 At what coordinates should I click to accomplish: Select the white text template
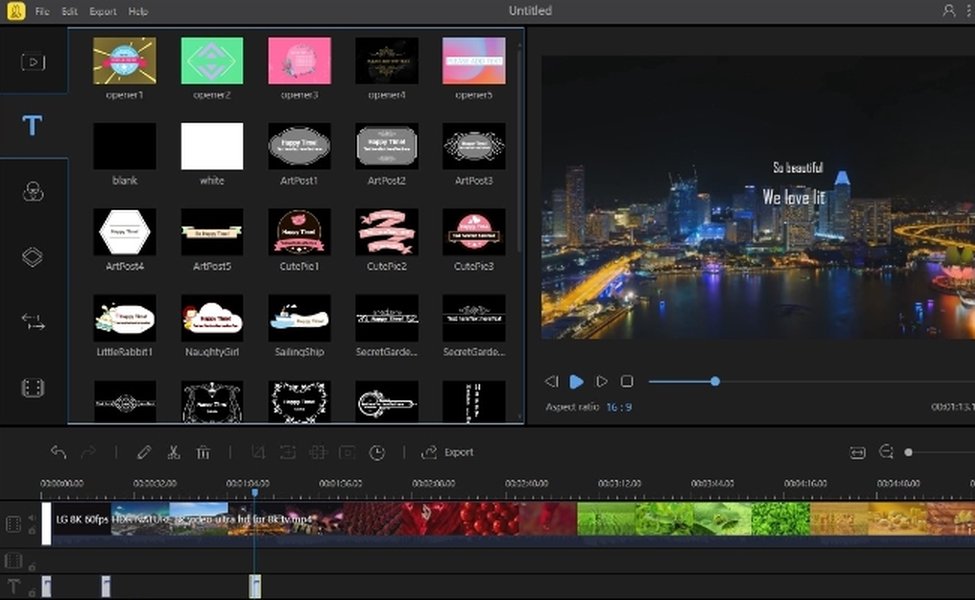coord(212,146)
